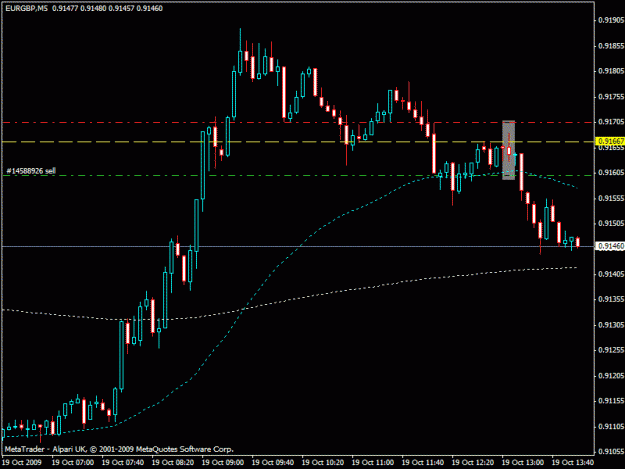Click the current price tag 0.91460

pos(609,246)
